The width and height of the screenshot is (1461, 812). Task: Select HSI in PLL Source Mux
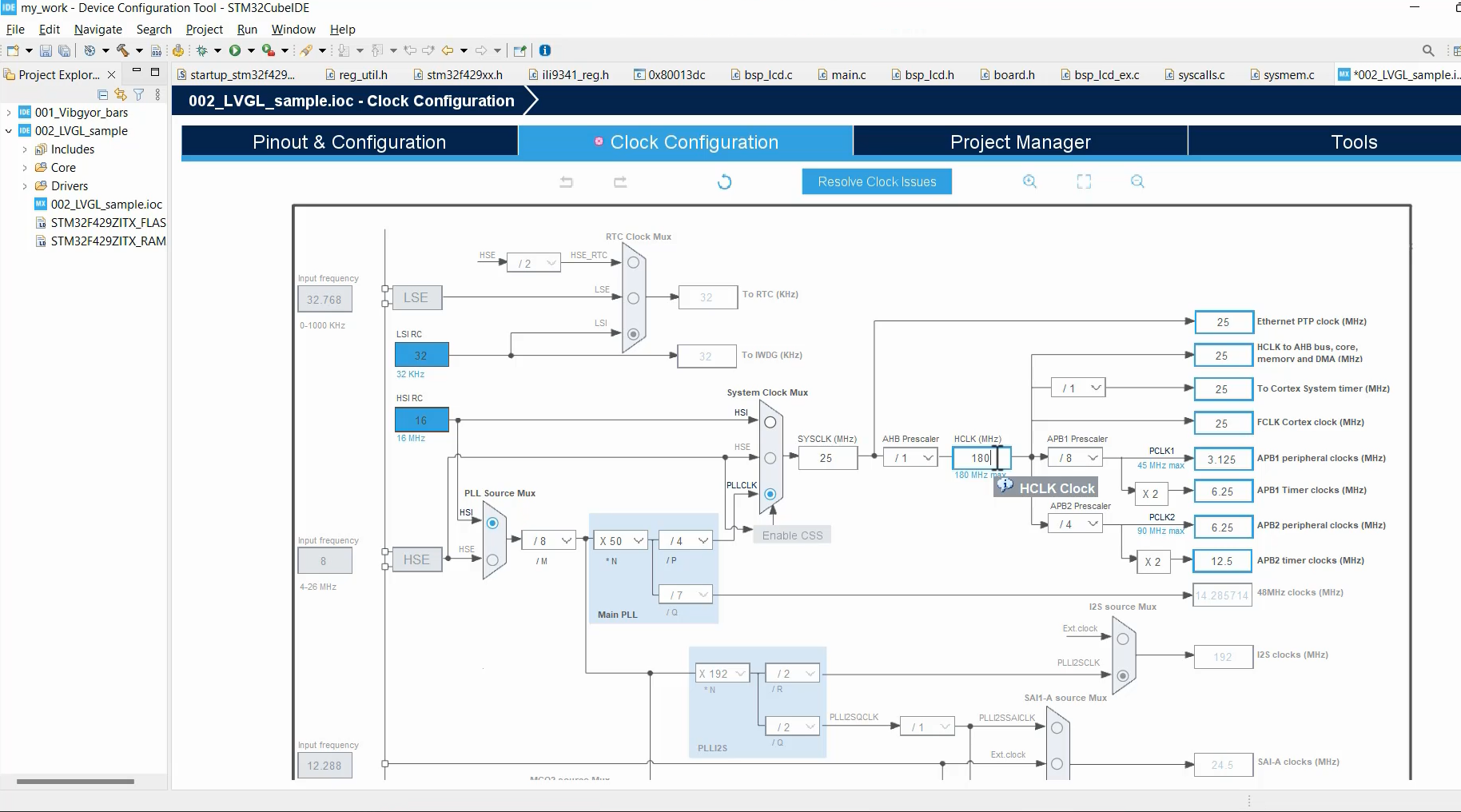pos(492,523)
